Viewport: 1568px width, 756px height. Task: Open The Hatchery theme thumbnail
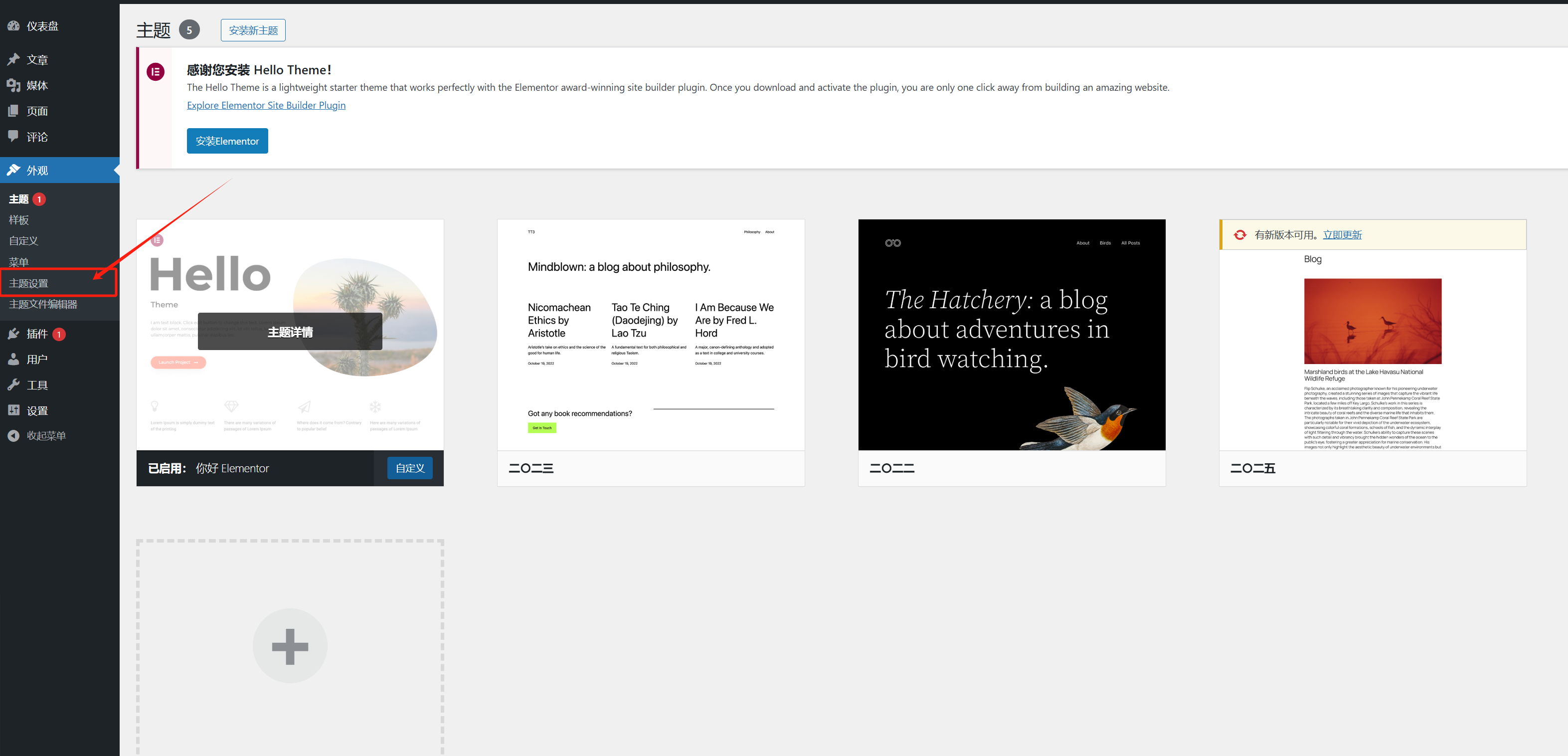click(x=1012, y=335)
